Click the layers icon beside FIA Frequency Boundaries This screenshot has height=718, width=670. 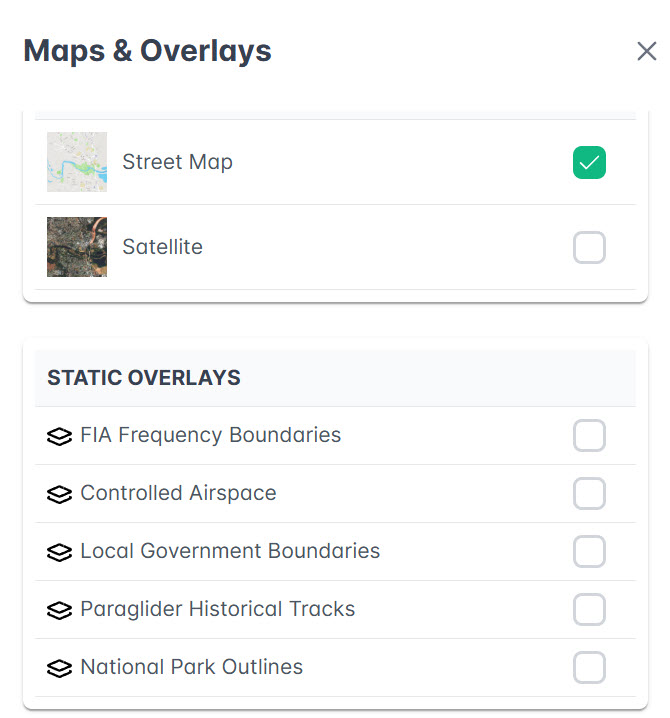60,436
